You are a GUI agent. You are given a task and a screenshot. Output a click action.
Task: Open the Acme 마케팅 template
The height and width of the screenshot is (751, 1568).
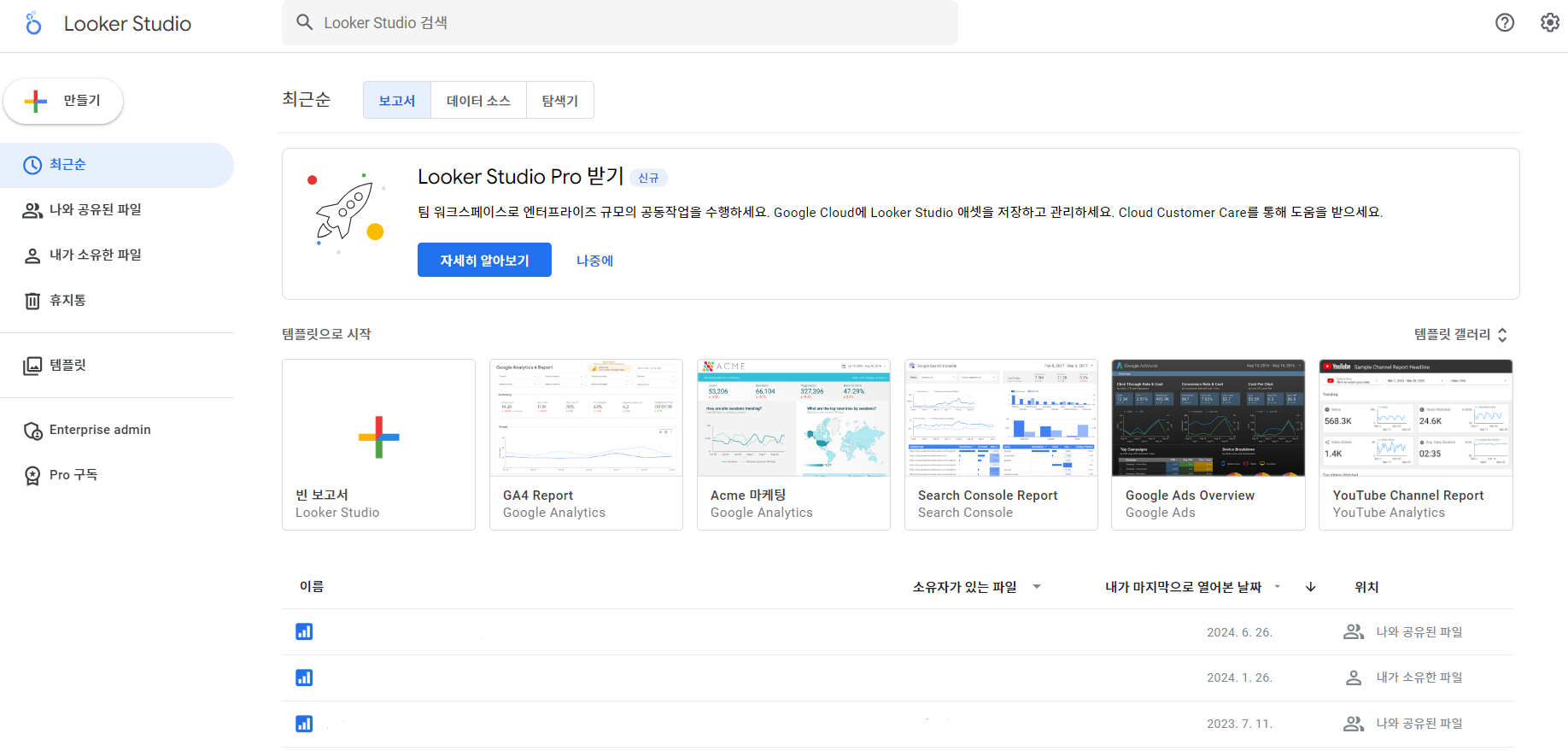point(793,444)
